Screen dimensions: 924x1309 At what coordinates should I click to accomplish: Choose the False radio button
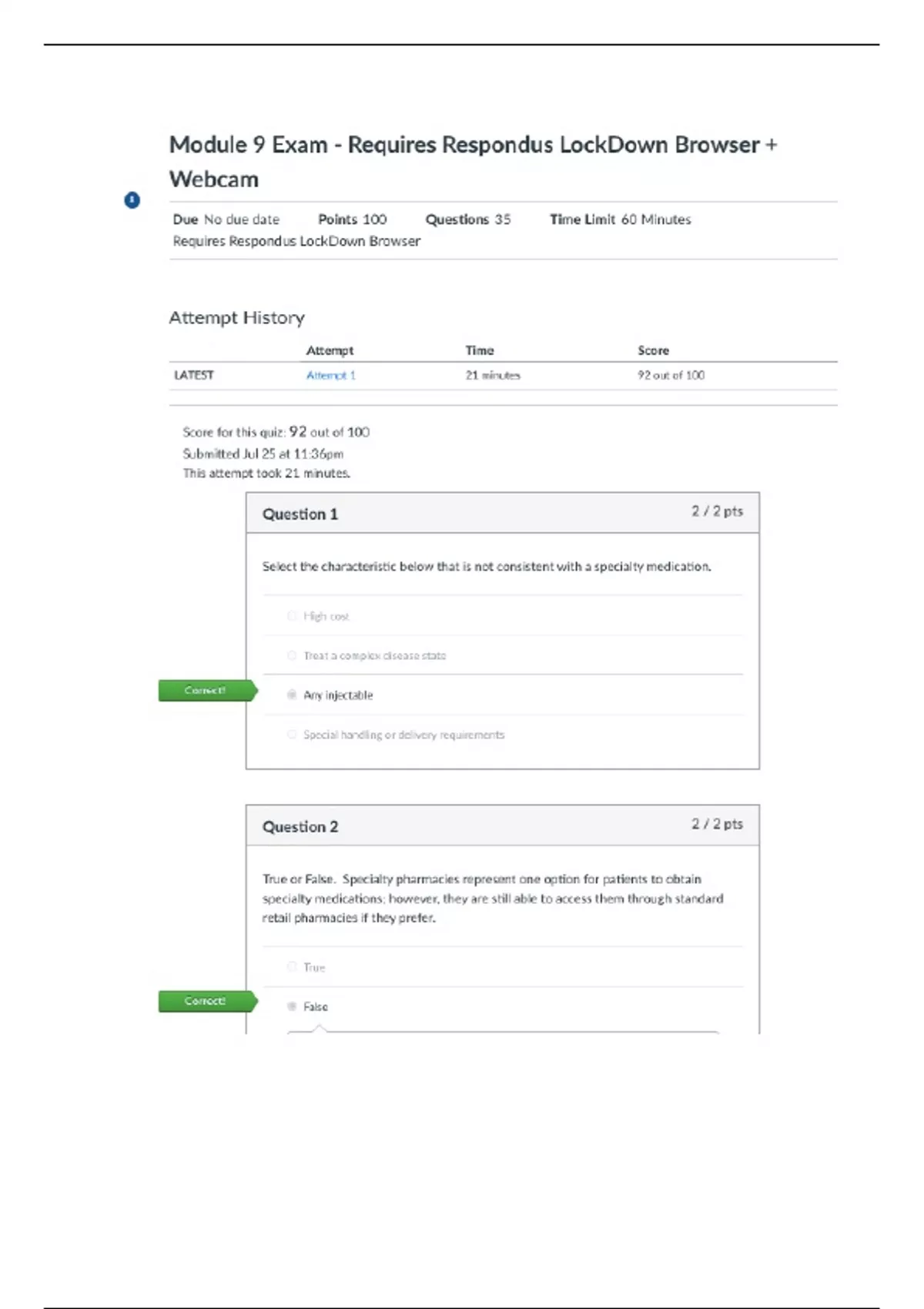point(292,1006)
